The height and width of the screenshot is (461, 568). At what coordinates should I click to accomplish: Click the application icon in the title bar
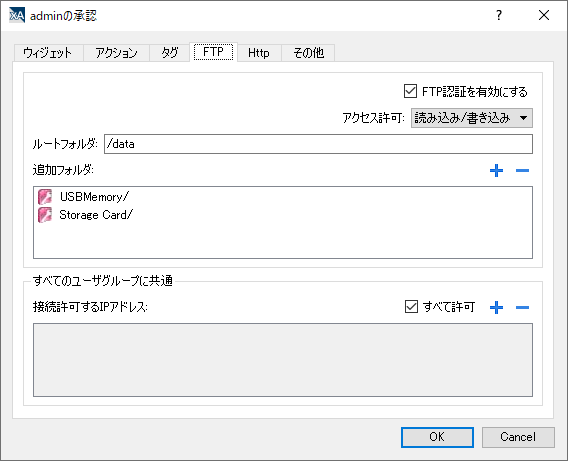[x=17, y=15]
